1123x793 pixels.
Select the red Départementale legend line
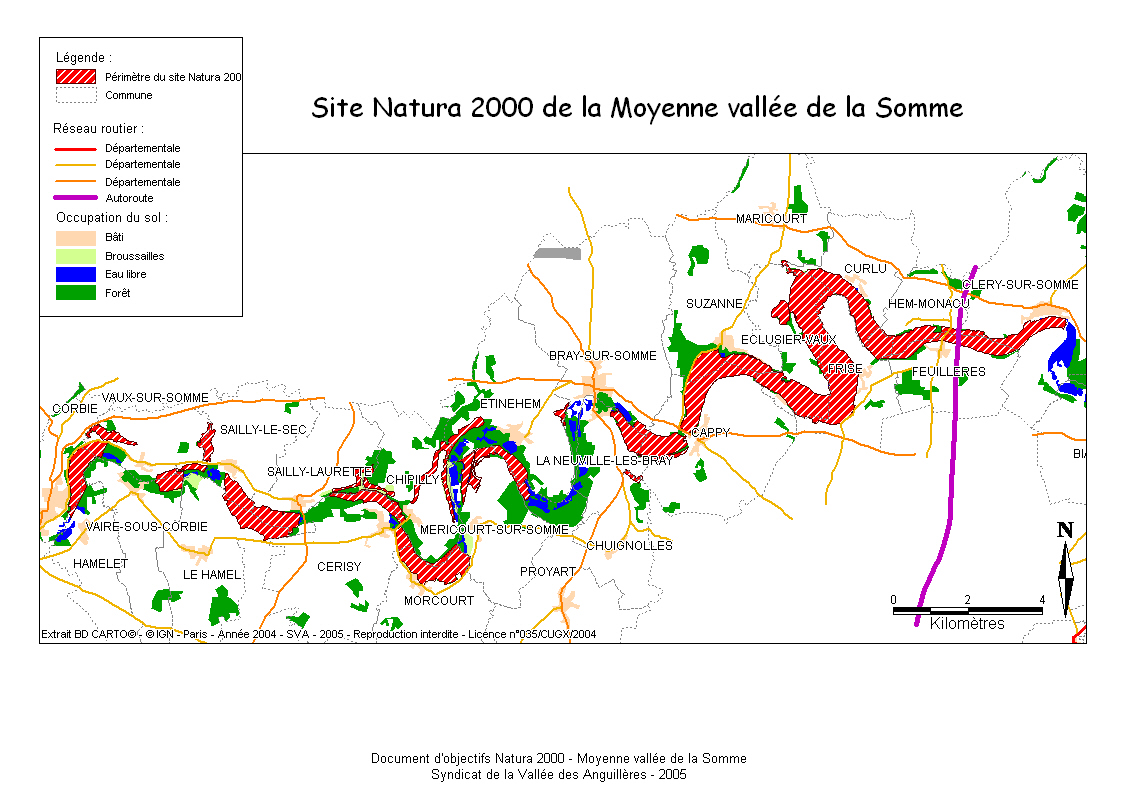(x=76, y=148)
